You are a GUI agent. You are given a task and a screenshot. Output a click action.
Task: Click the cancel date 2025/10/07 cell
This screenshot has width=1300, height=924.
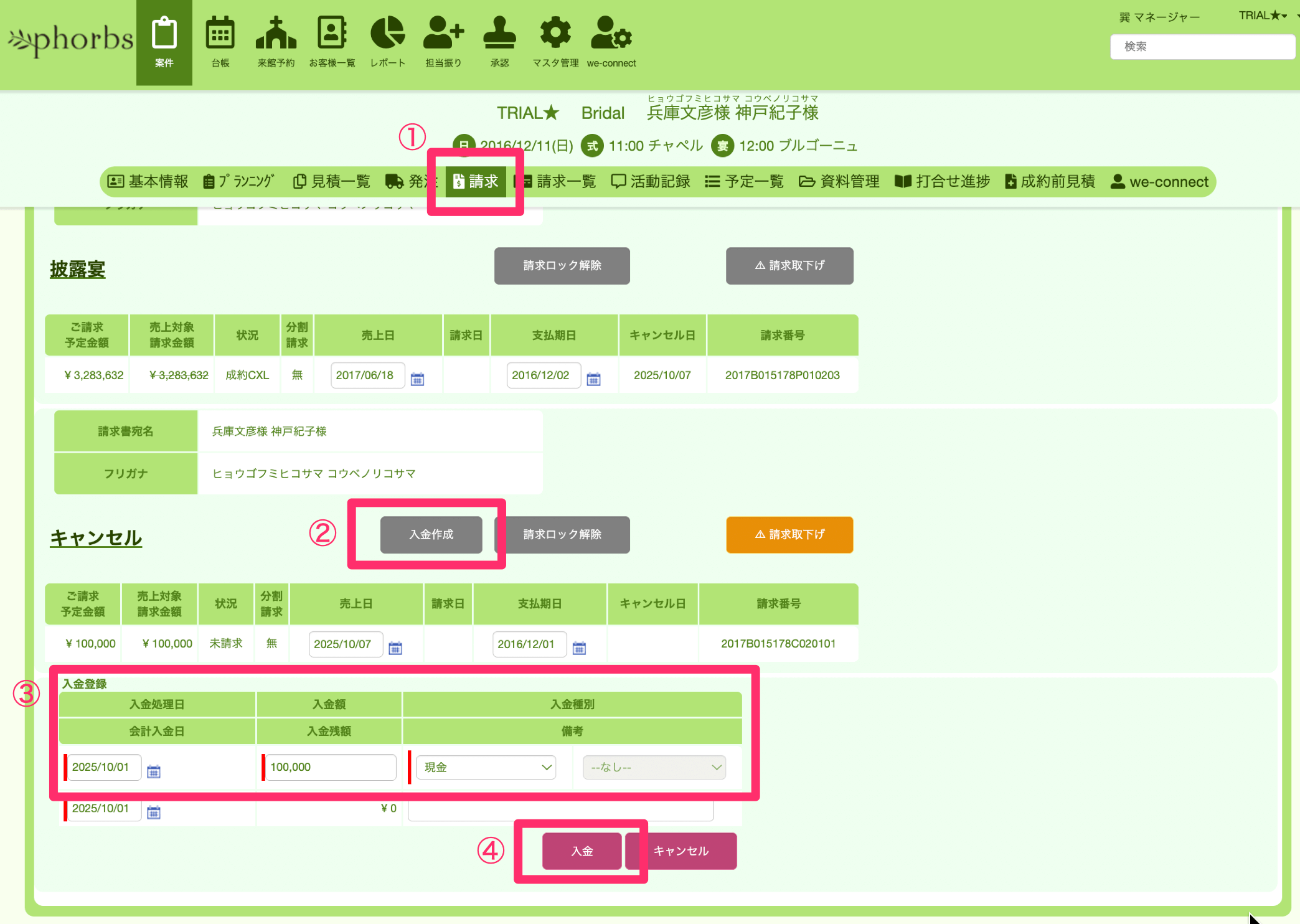coord(662,375)
